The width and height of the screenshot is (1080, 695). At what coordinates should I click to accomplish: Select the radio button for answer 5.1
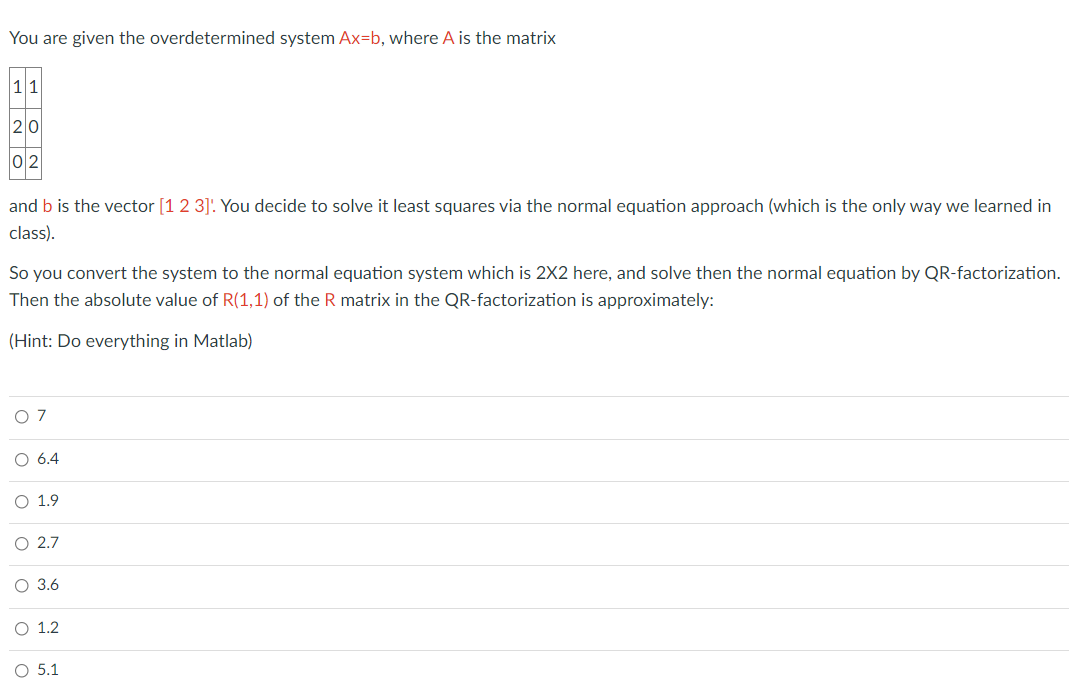coord(21,670)
